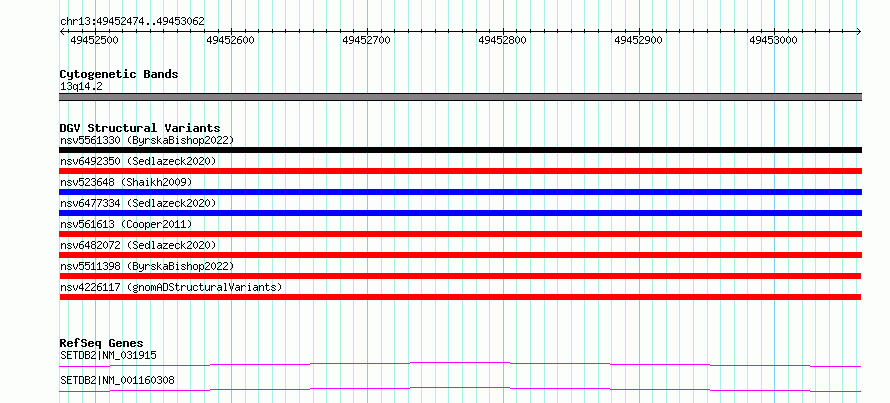Open SETDB2|NM_031915 transcript label

pyautogui.click(x=108, y=355)
